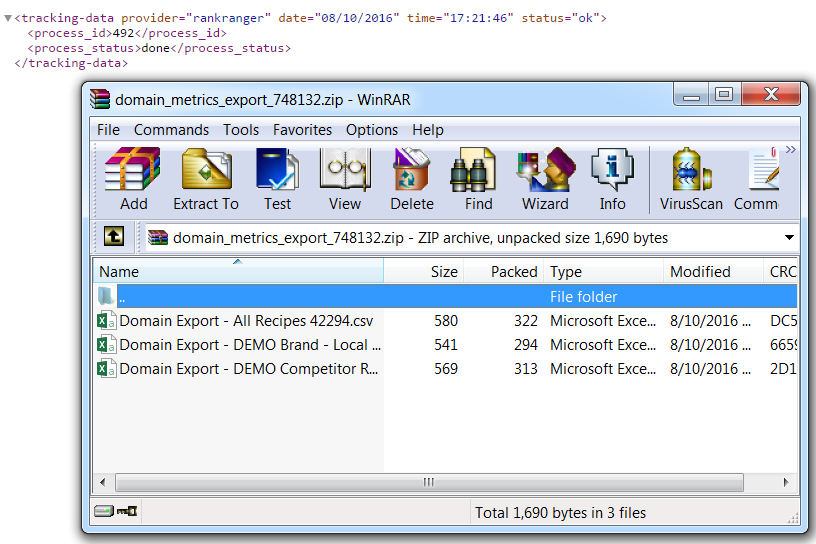Show more toolbar buttons via chevron
816x544 pixels.
[790, 151]
